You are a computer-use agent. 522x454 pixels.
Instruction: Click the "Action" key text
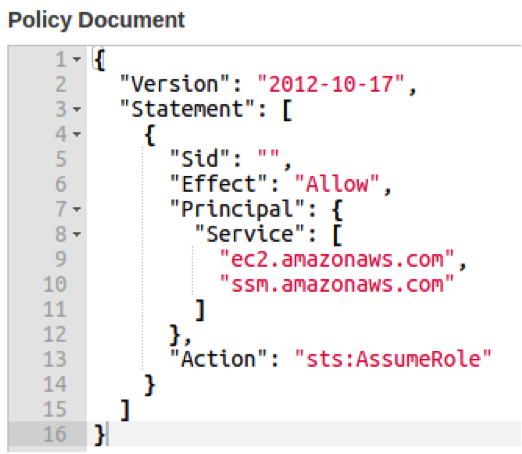tap(218, 359)
